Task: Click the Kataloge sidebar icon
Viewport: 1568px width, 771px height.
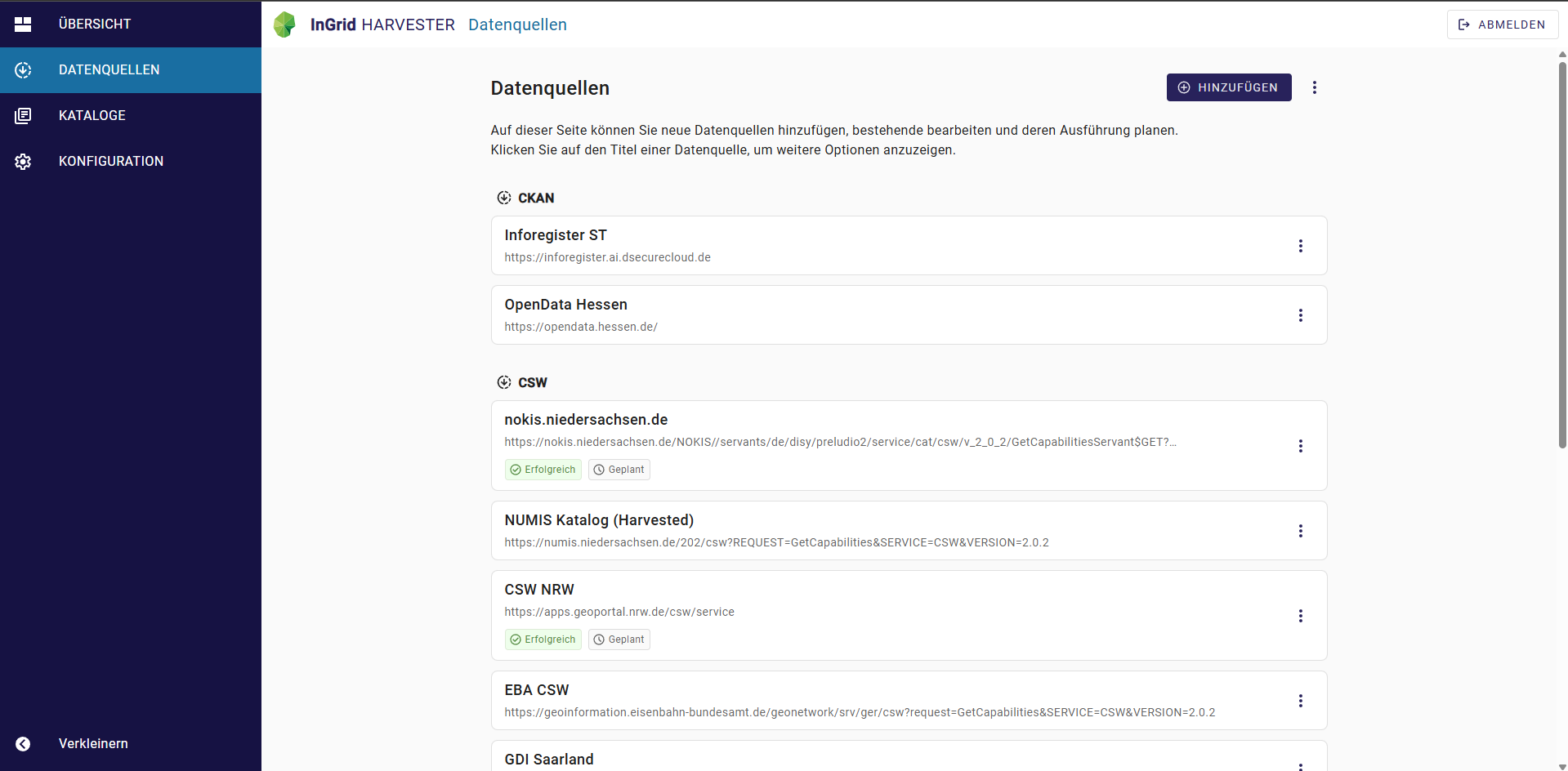Action: click(x=23, y=116)
